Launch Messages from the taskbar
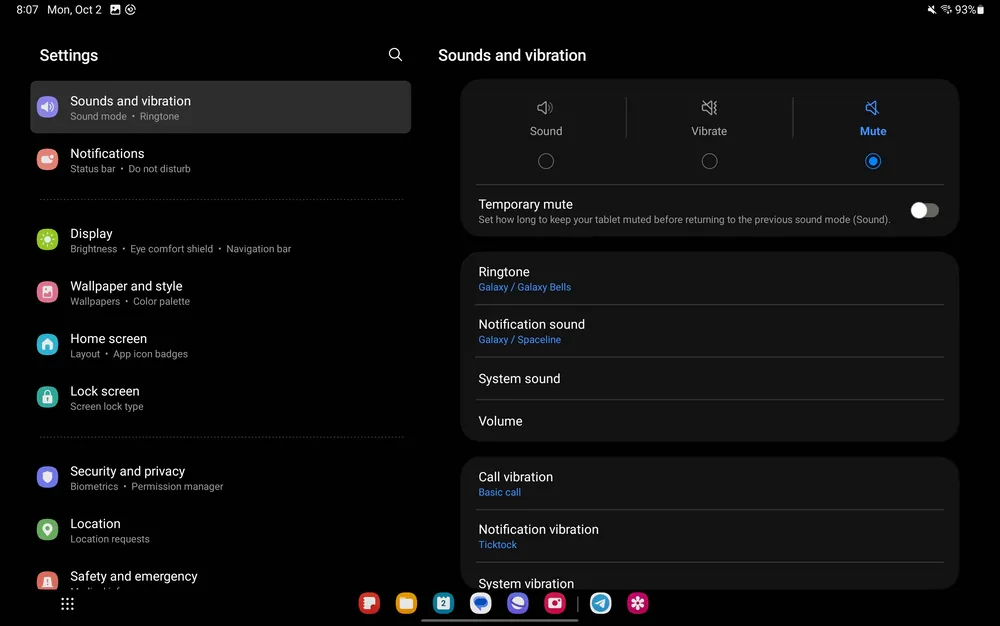The width and height of the screenshot is (1000, 626). [481, 603]
